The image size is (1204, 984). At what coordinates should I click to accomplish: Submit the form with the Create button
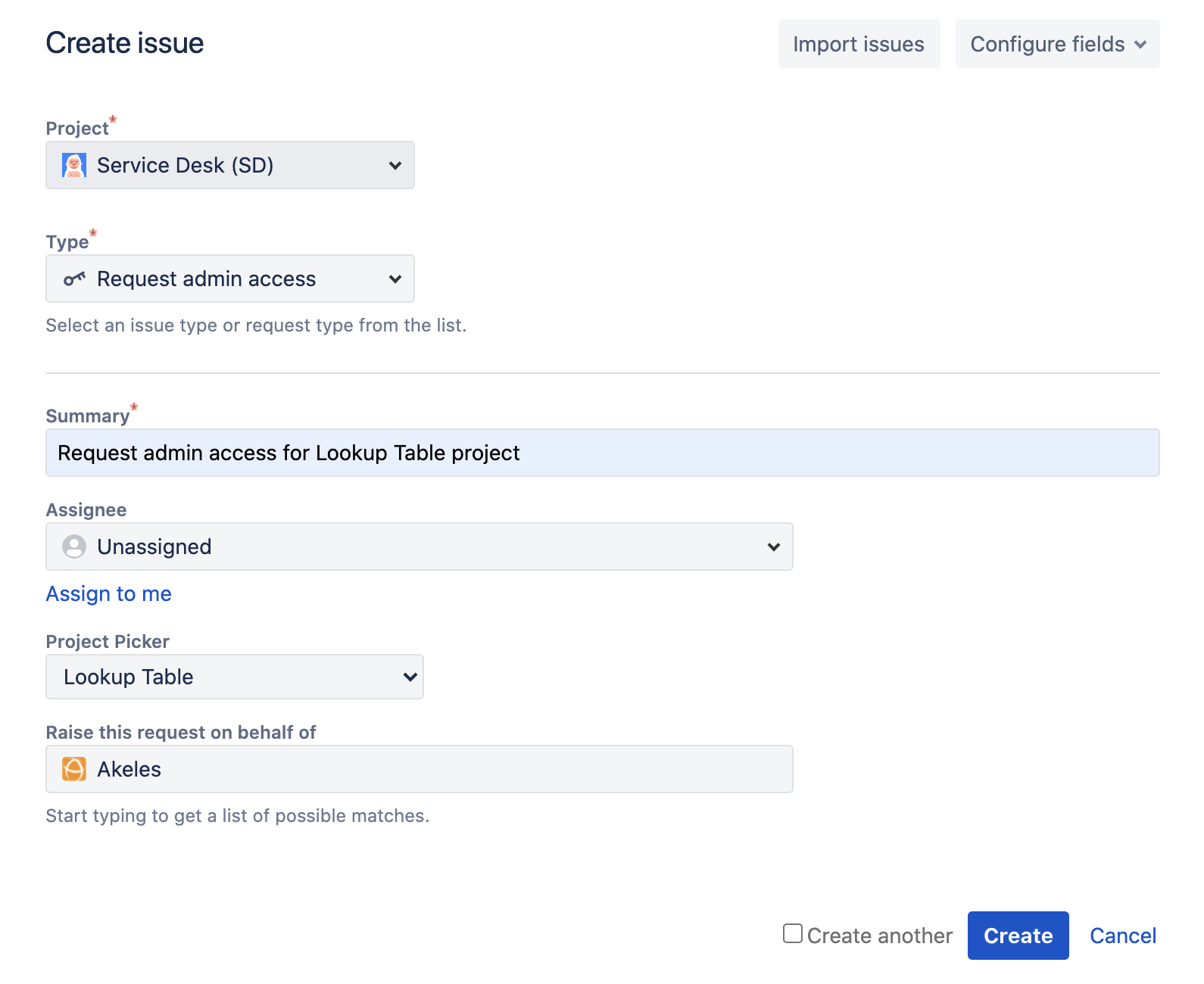click(1018, 936)
